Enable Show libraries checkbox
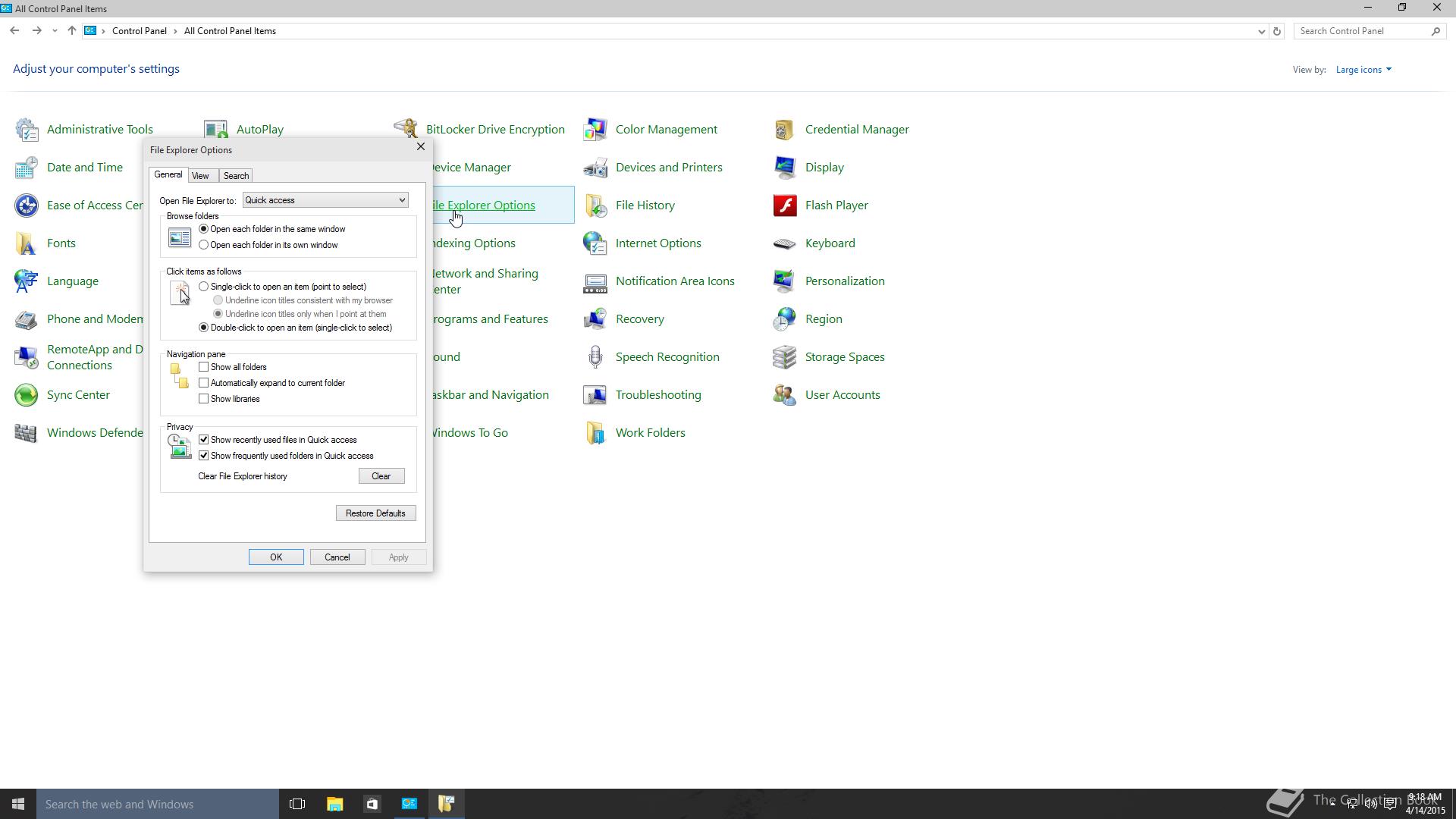The width and height of the screenshot is (1456, 819). tap(203, 399)
